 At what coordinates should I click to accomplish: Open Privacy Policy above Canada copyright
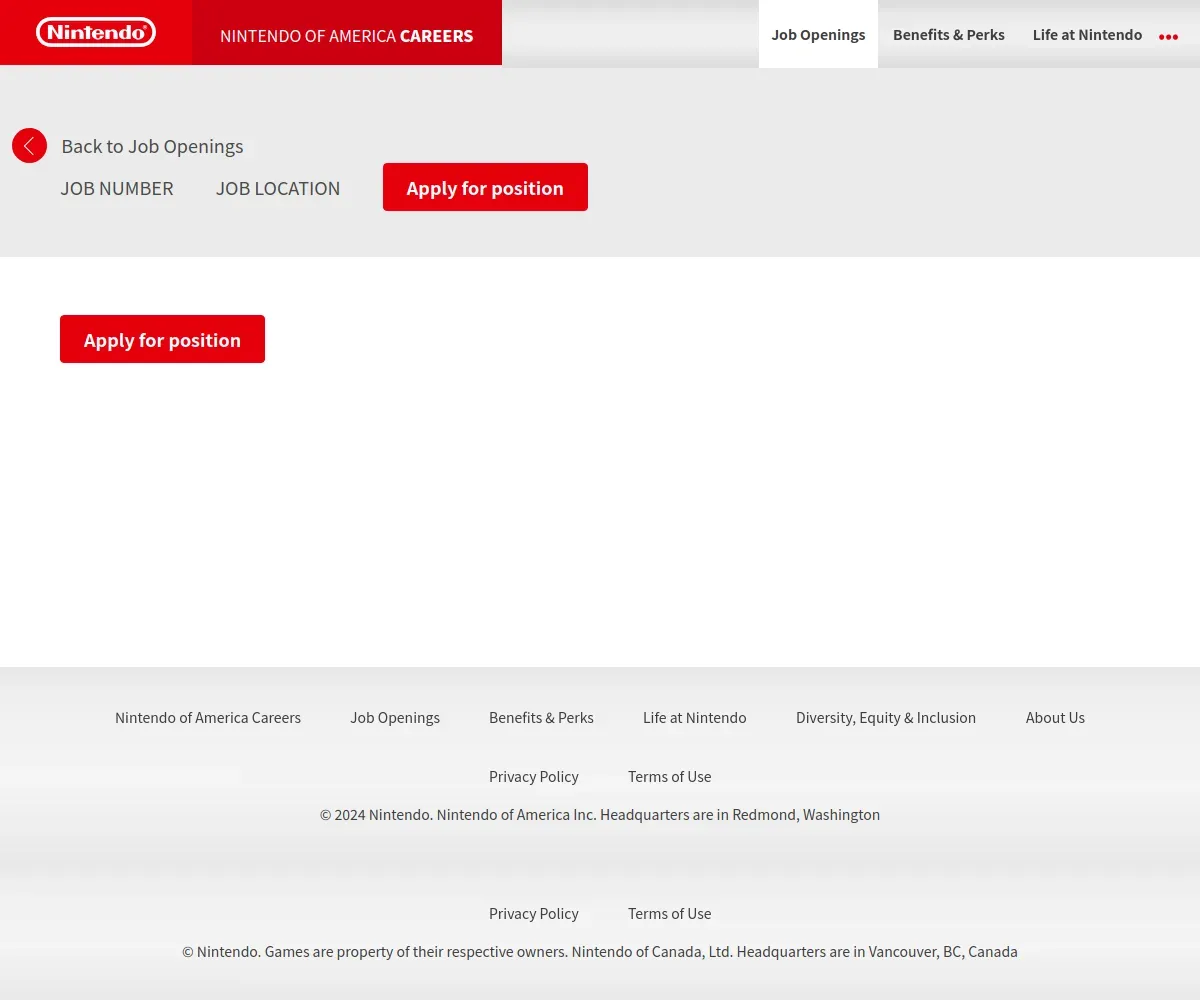(534, 913)
